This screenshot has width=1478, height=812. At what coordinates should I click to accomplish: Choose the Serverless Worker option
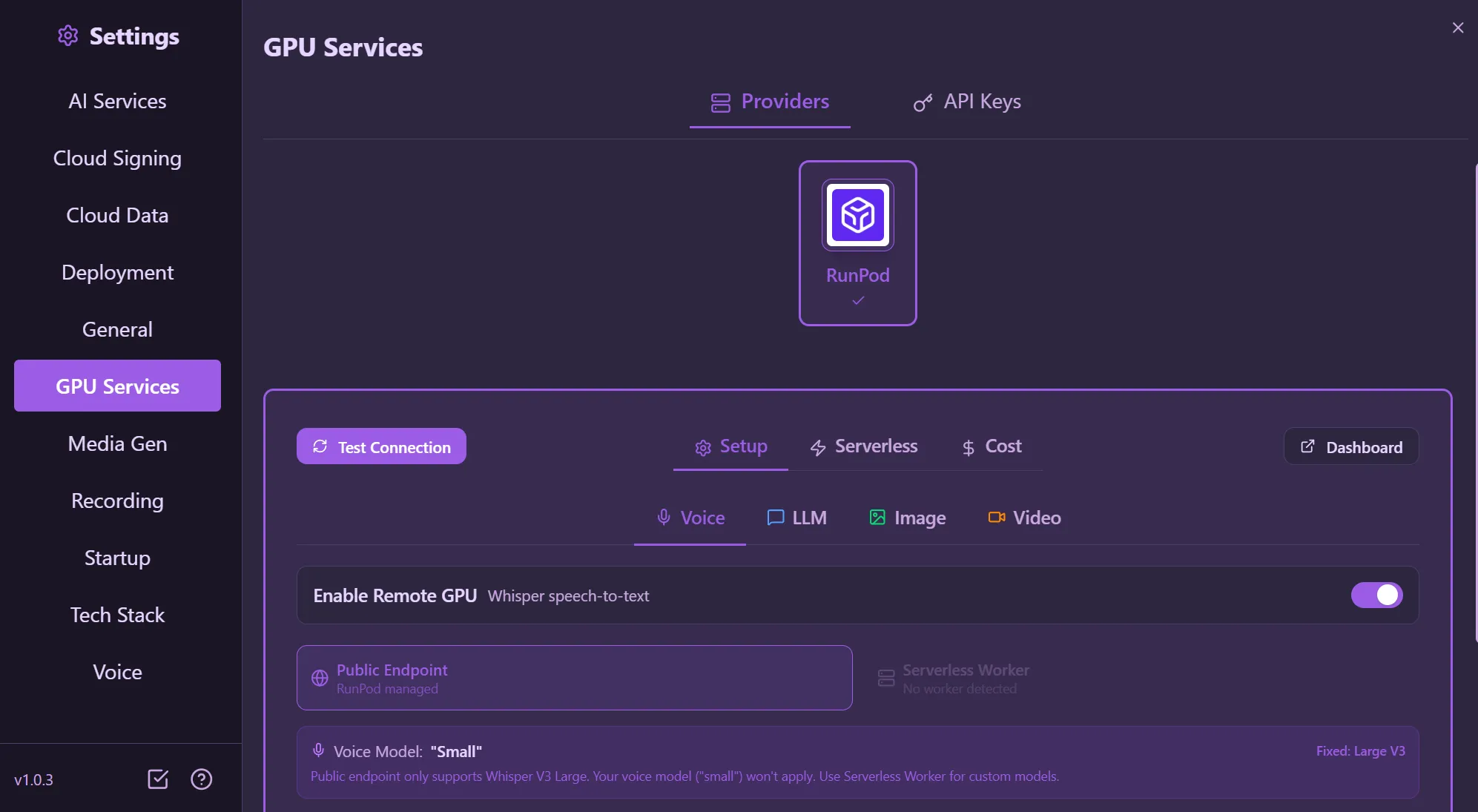[1141, 678]
